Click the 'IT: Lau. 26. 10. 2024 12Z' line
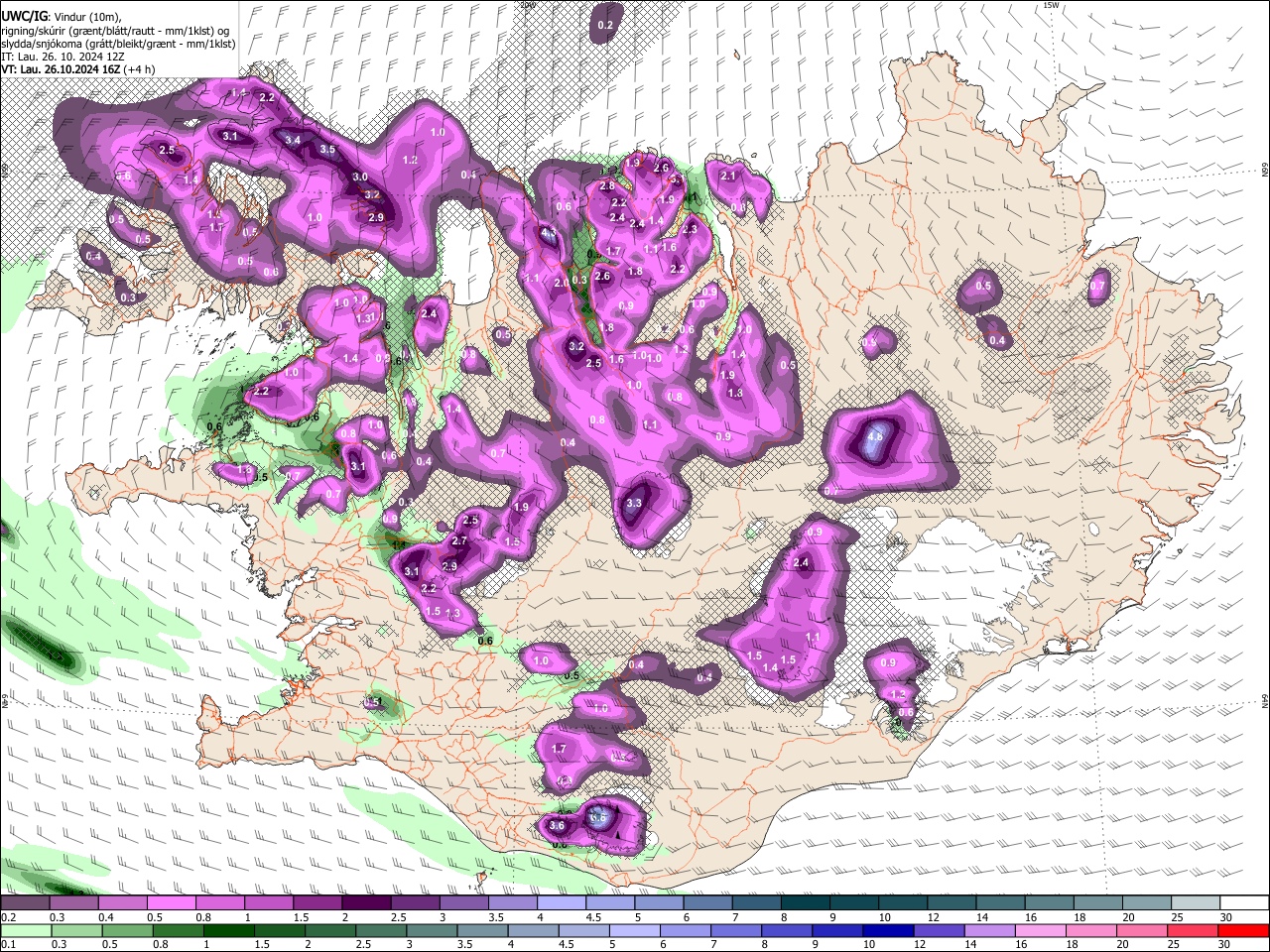1270x952 pixels. tap(63, 57)
